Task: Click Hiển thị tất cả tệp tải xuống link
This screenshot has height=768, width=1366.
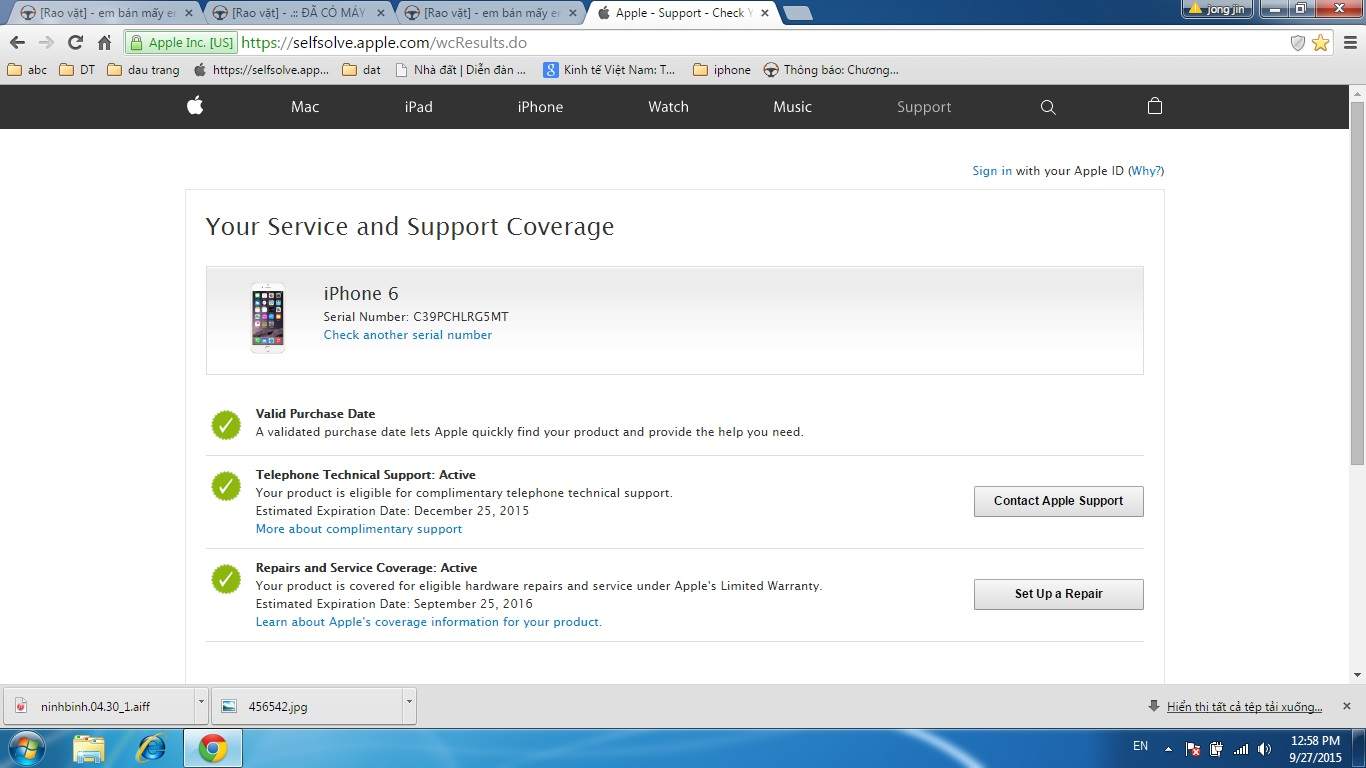Action: tap(1244, 707)
